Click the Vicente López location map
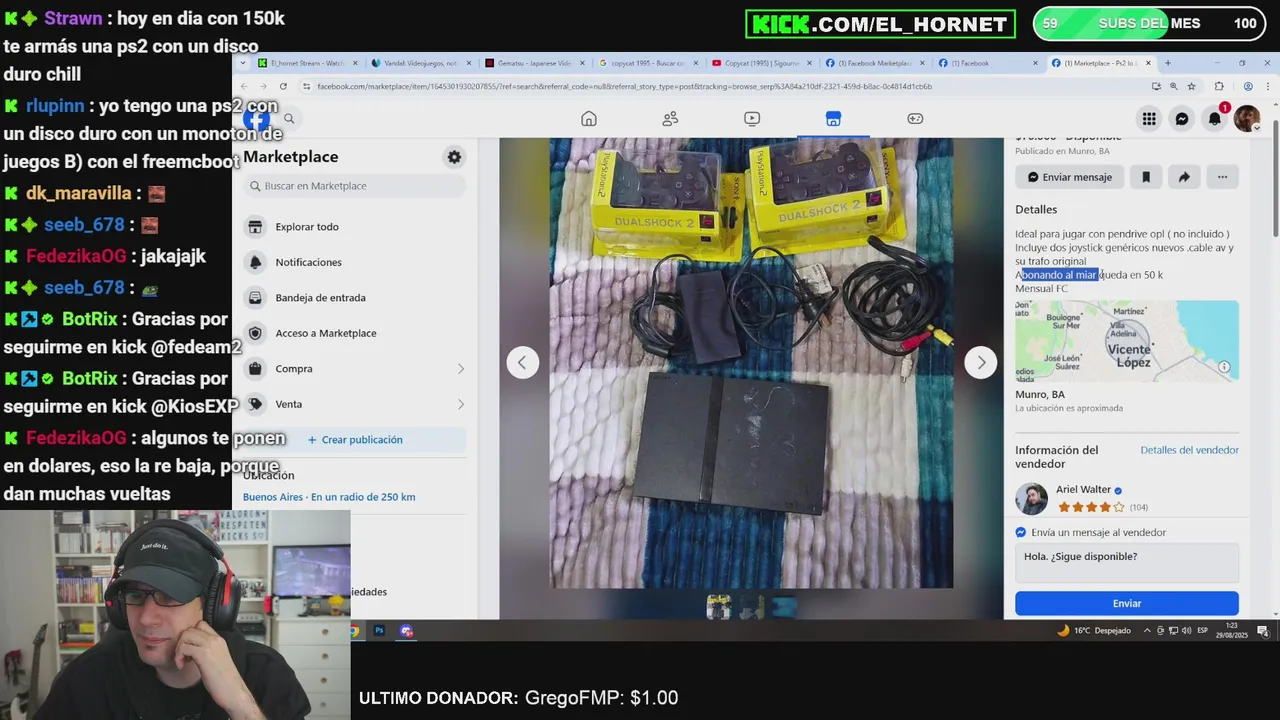Screen dimensions: 1280x720 1127,341
